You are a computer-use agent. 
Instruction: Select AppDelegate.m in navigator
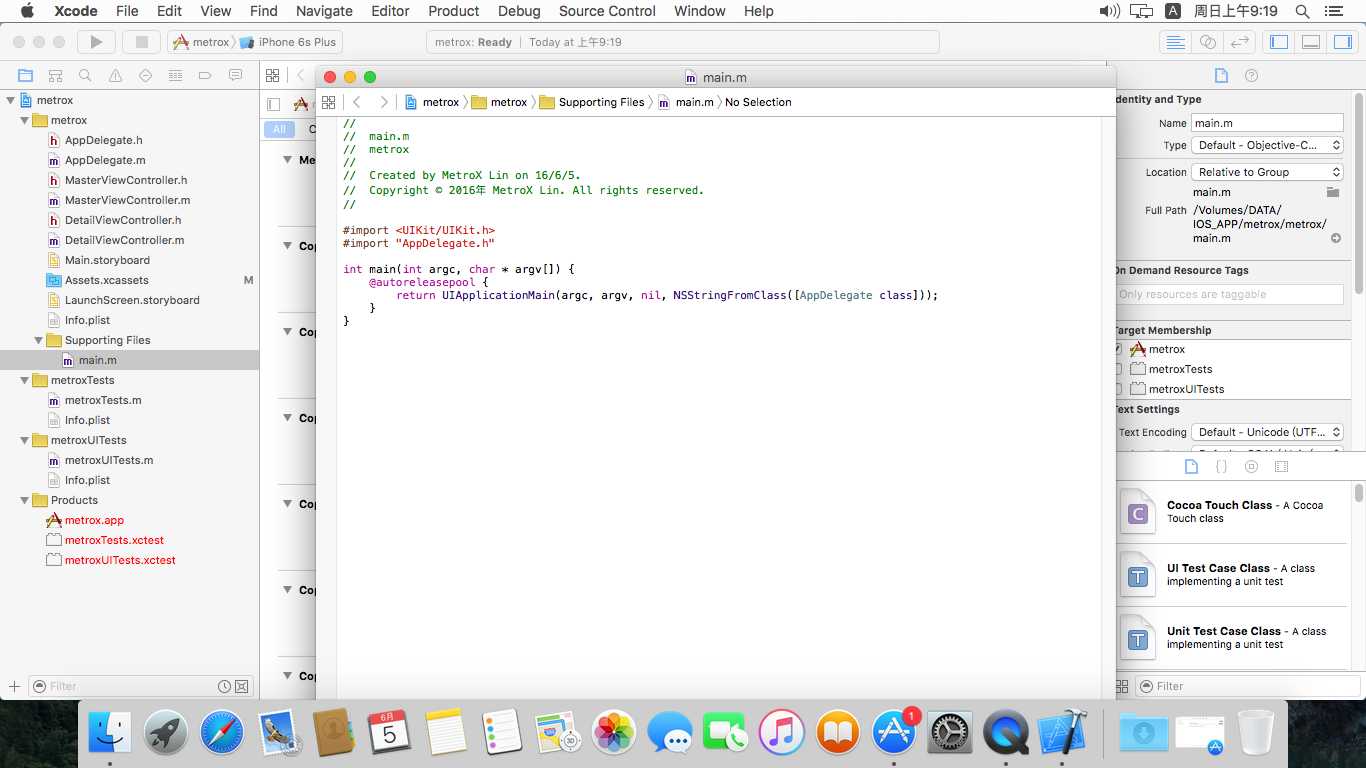[105, 160]
